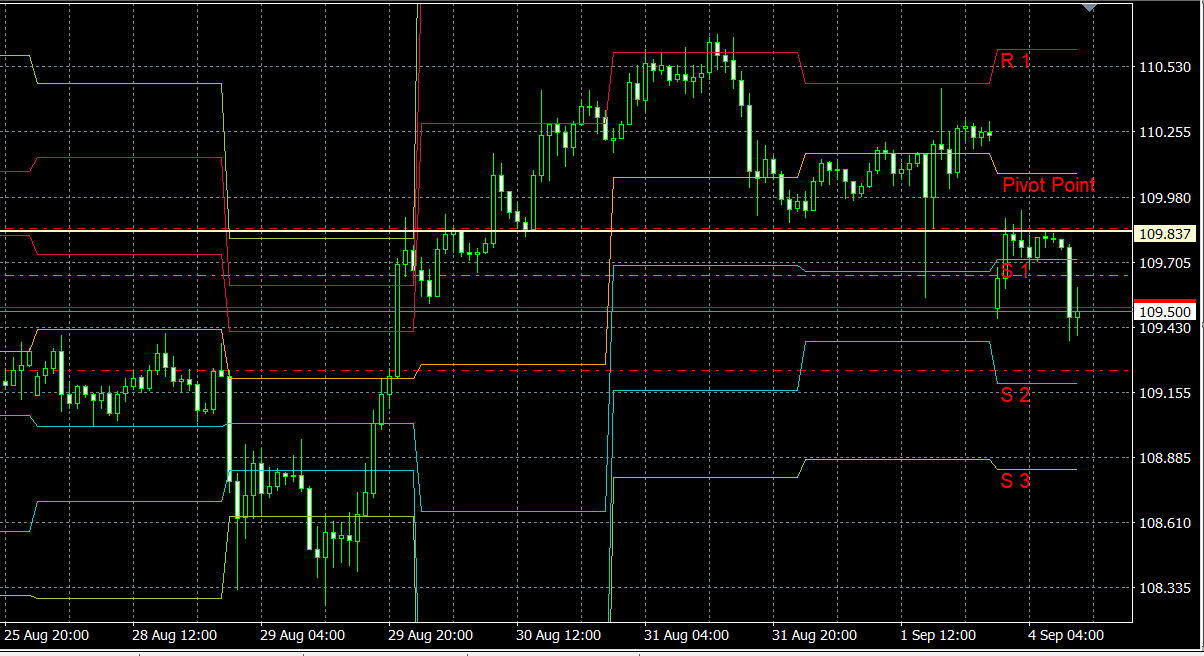This screenshot has width=1204, height=656.
Task: Click the 29 Aug 20:00 time label
Action: (x=431, y=635)
